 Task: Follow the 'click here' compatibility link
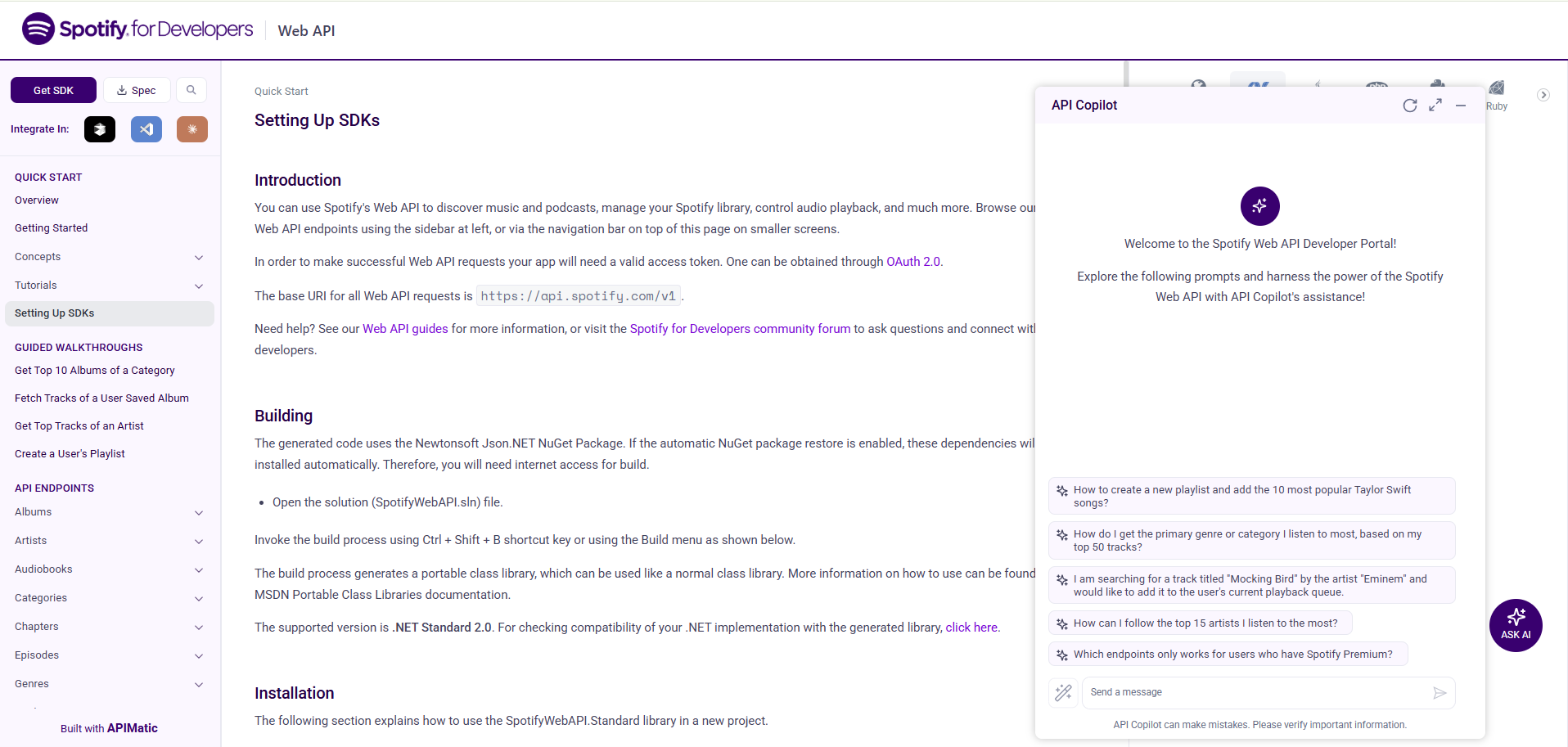(x=971, y=628)
